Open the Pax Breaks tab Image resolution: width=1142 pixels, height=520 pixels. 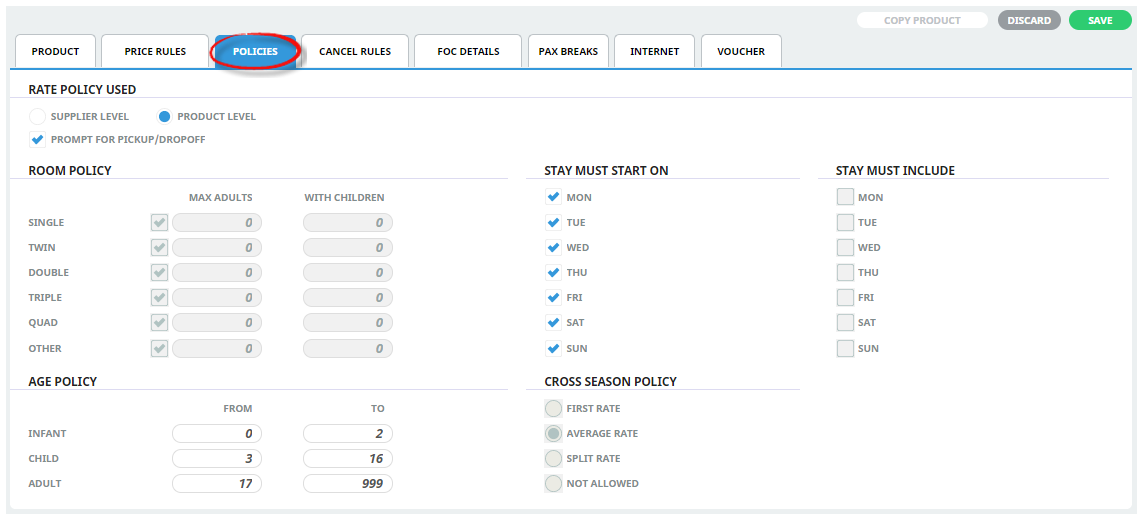pos(568,52)
